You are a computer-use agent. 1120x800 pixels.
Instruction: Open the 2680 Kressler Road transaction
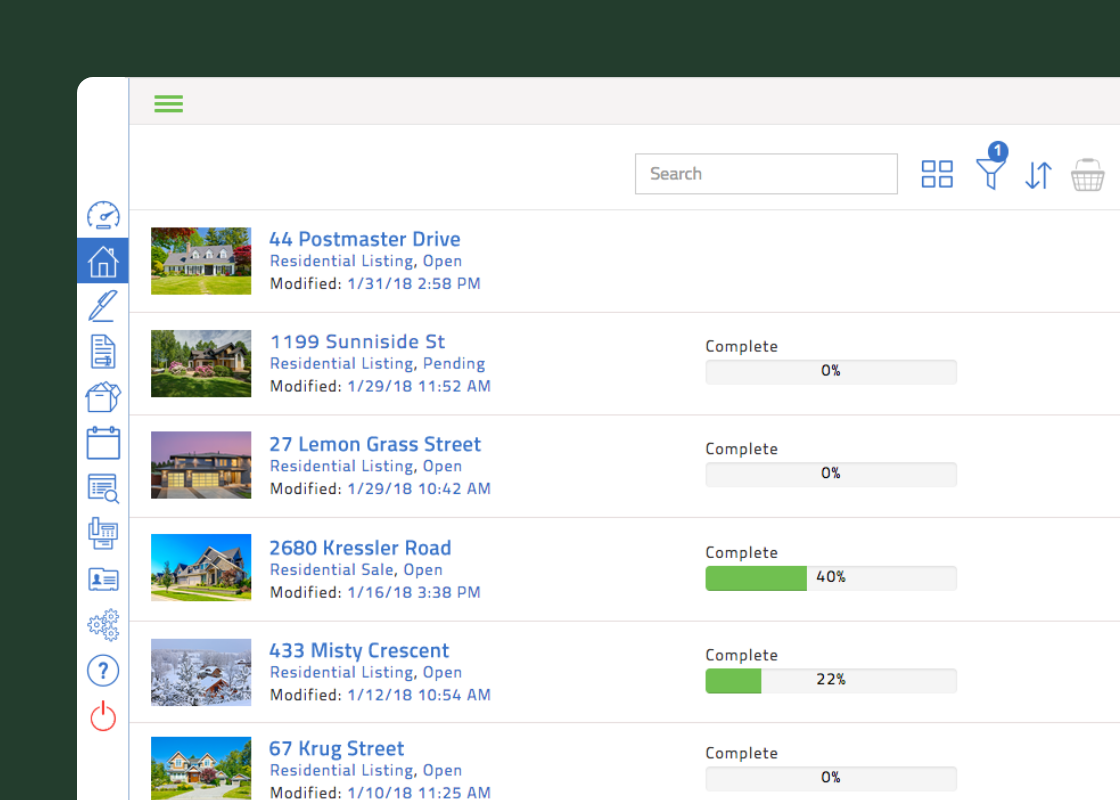click(360, 548)
